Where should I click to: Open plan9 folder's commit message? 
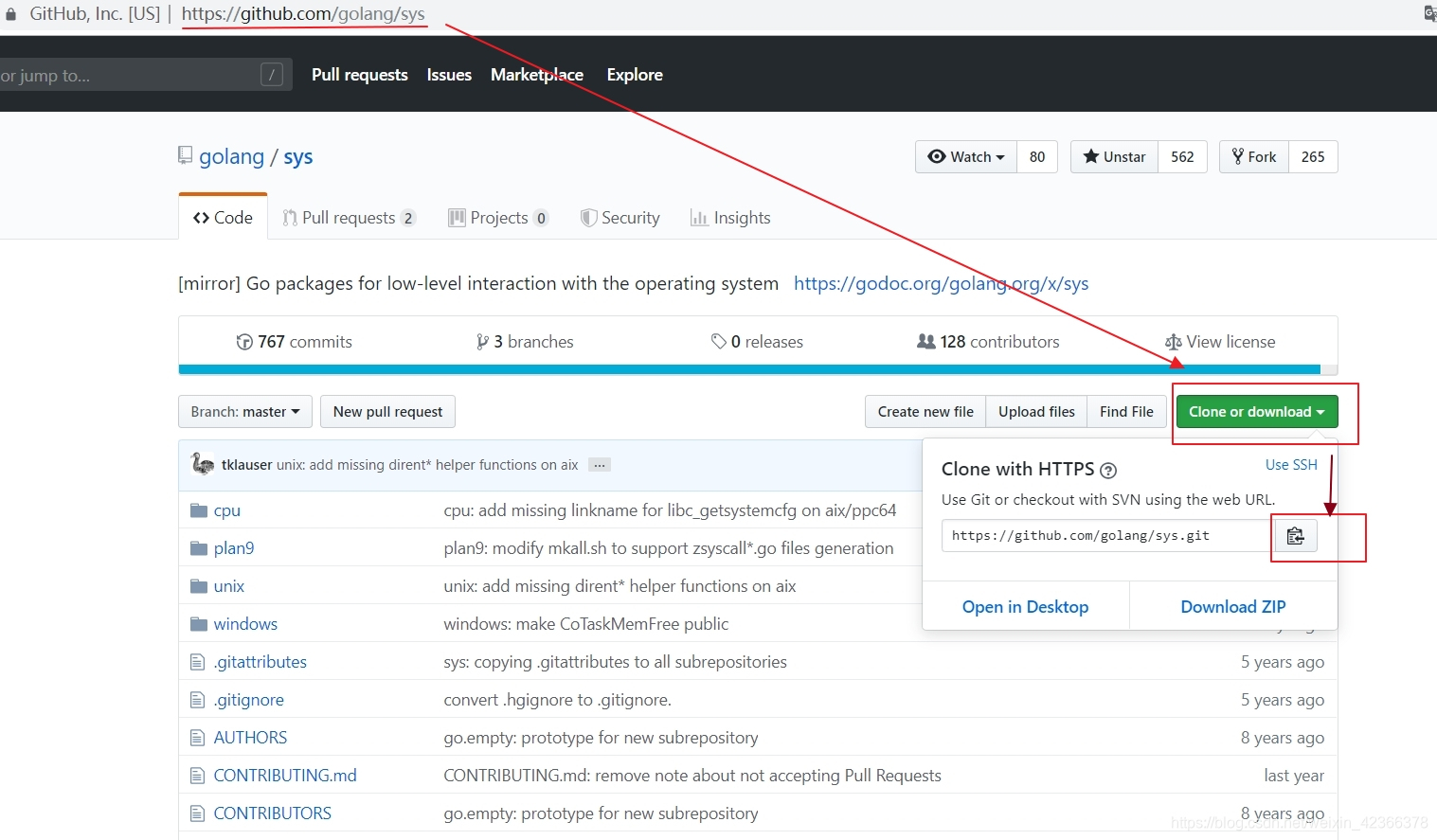click(x=669, y=548)
